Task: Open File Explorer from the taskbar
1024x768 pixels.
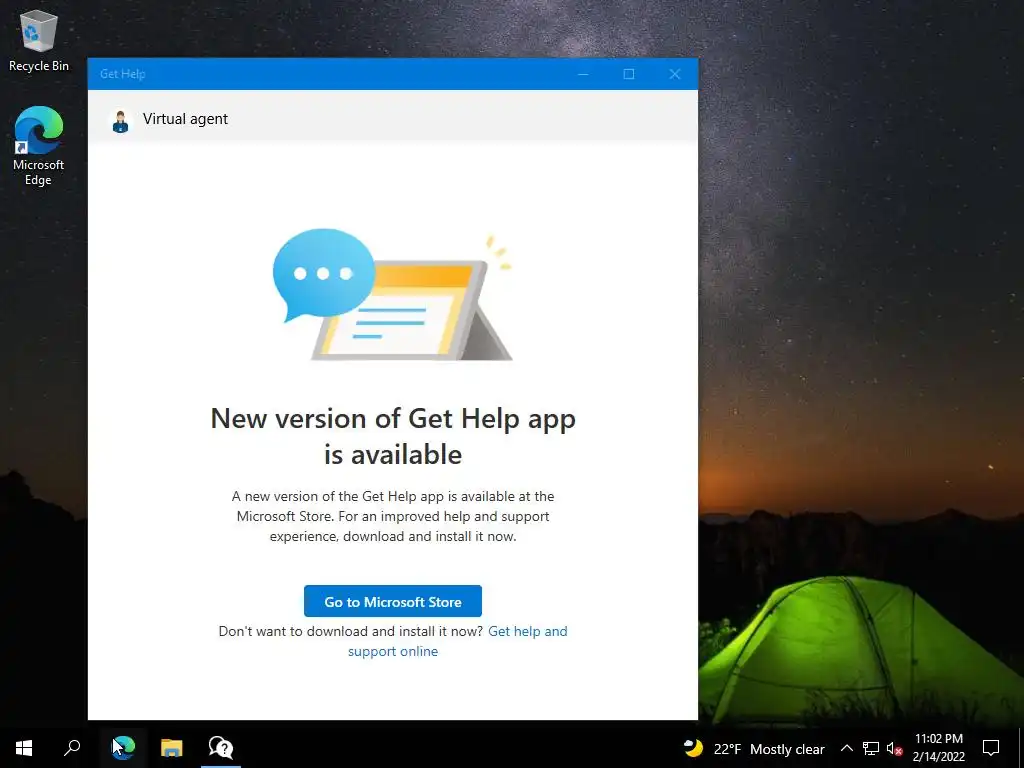Action: (172, 748)
